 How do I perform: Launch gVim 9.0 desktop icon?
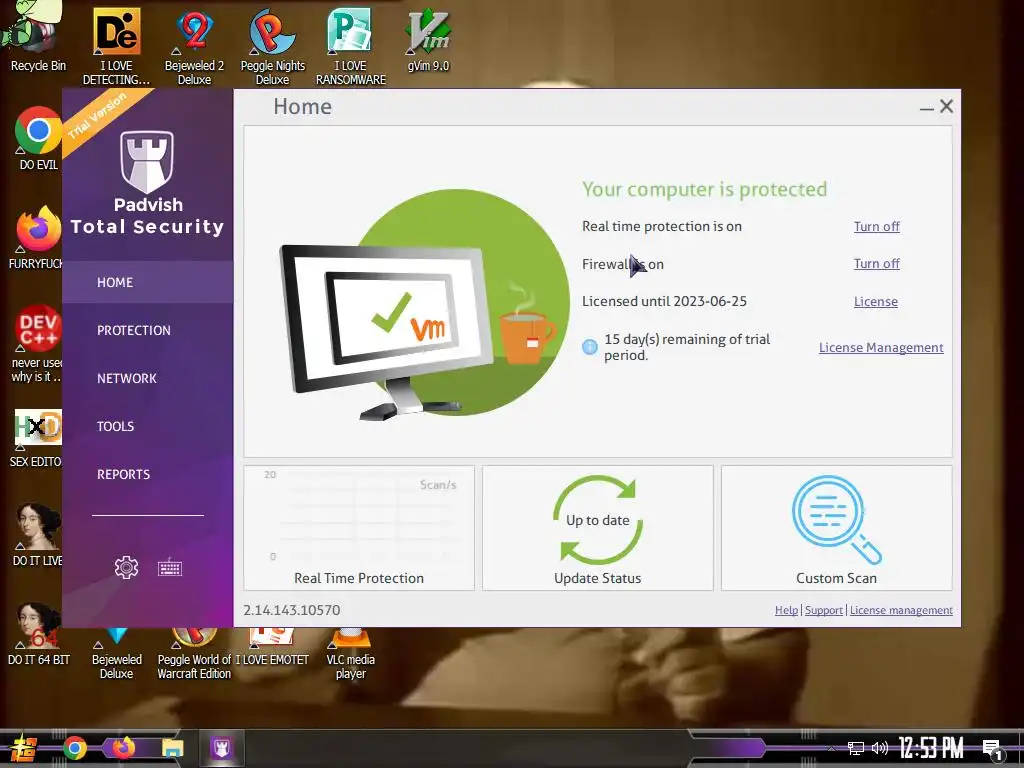point(428,39)
